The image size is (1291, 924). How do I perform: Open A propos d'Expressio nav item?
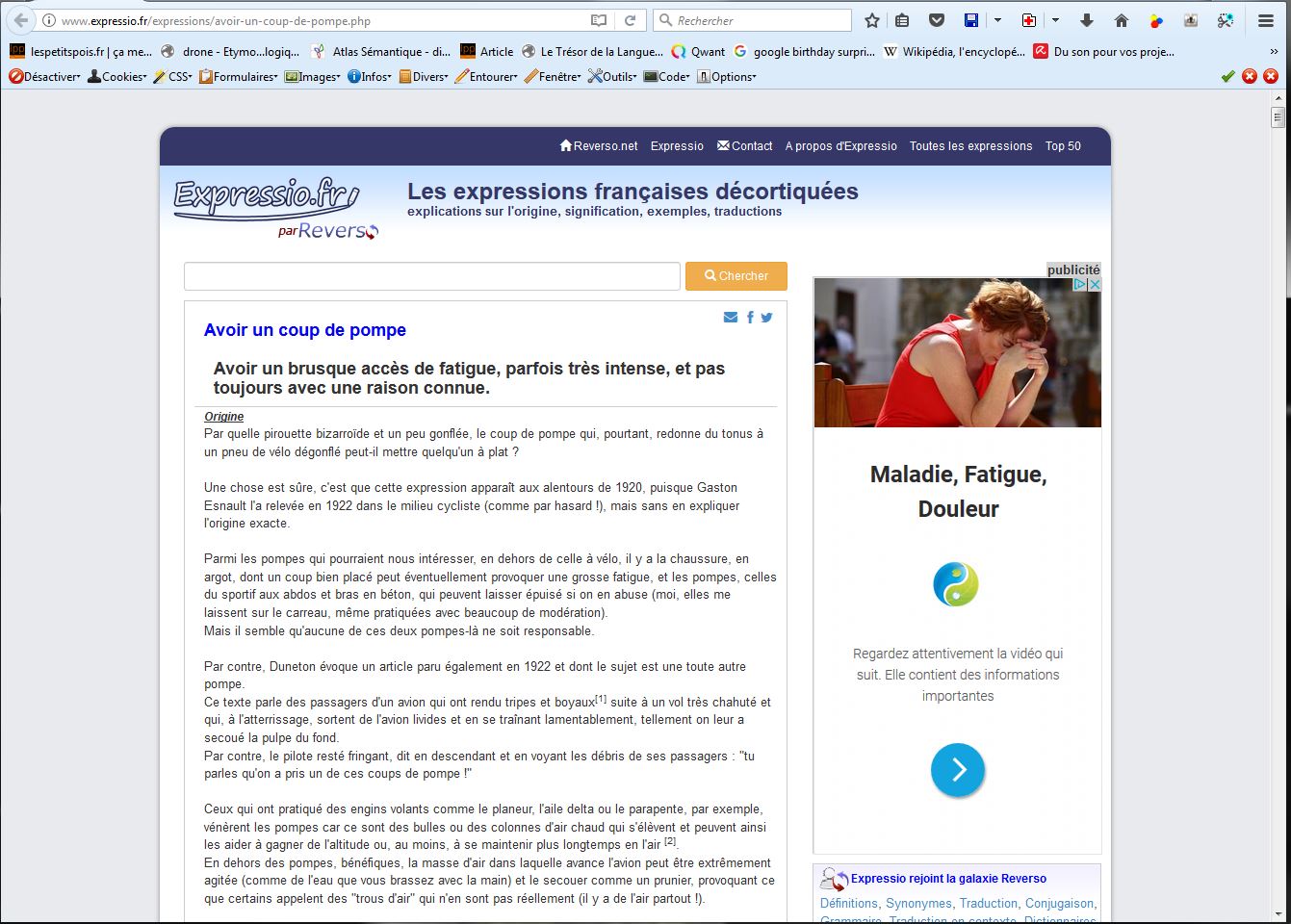pyautogui.click(x=840, y=146)
